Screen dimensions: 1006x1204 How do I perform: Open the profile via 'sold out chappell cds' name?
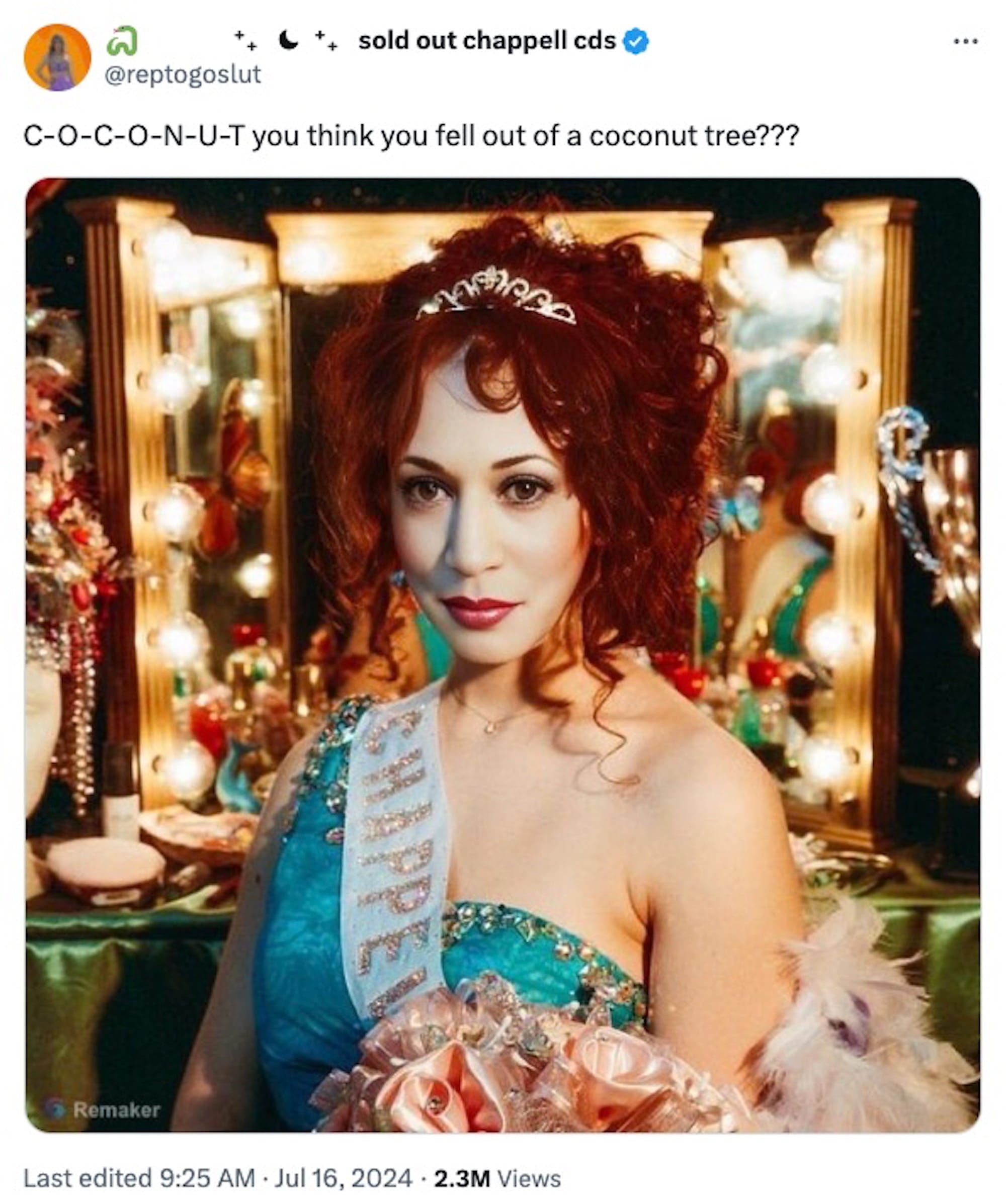coord(487,41)
